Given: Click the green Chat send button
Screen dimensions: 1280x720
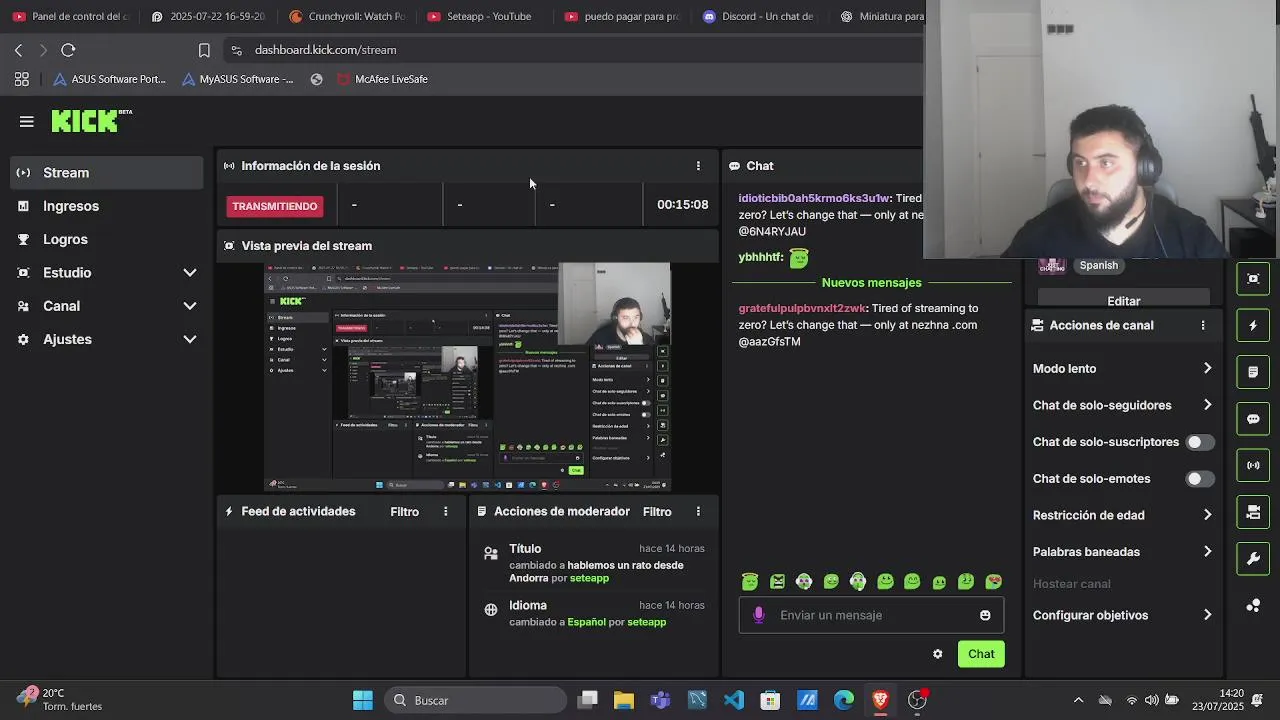Looking at the screenshot, I should pyautogui.click(x=981, y=654).
